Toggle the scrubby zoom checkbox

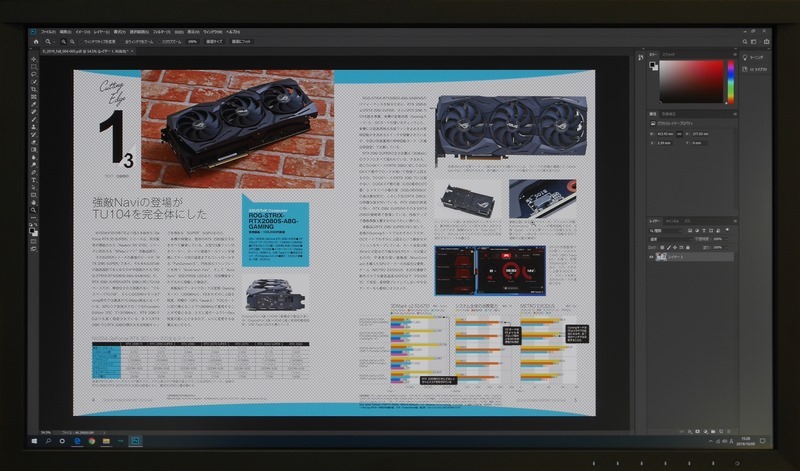click(159, 42)
